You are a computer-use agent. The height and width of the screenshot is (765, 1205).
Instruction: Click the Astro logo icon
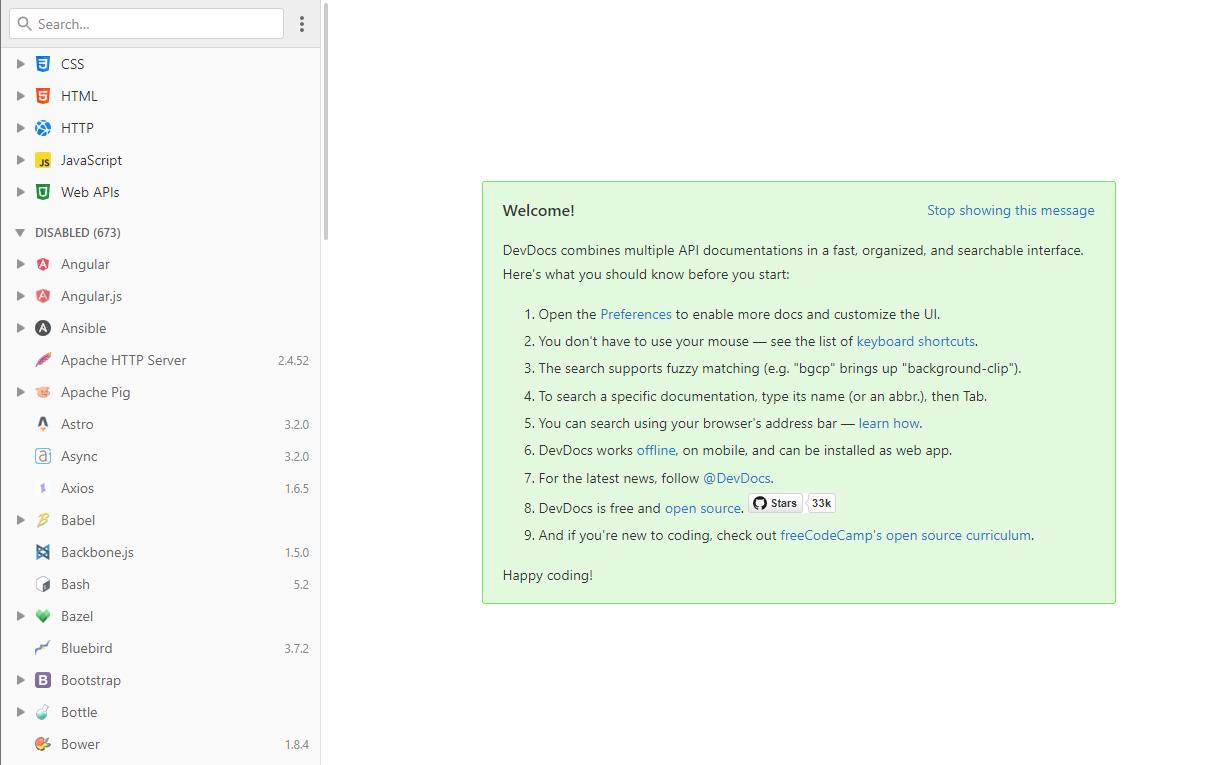[x=43, y=424]
